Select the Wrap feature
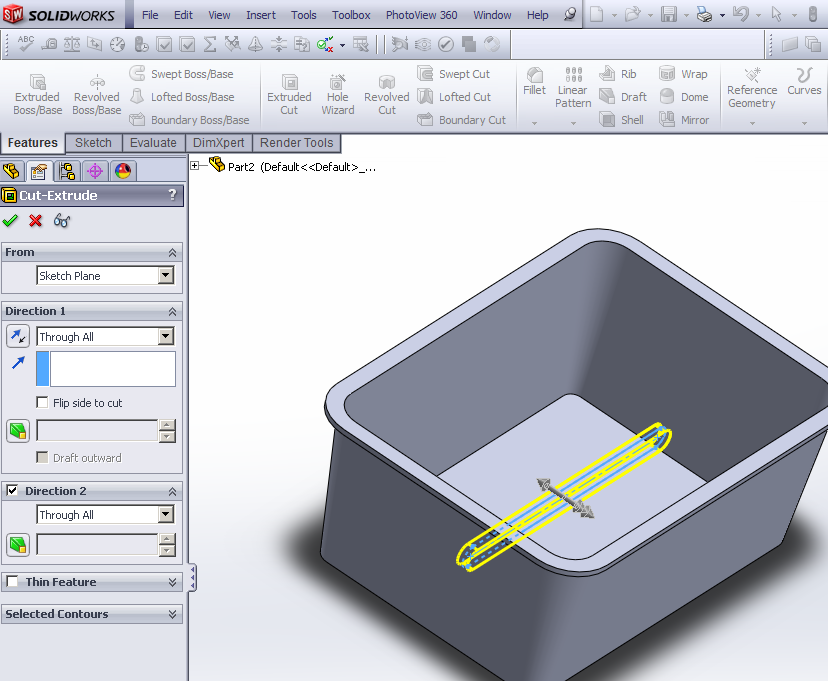 pyautogui.click(x=684, y=74)
